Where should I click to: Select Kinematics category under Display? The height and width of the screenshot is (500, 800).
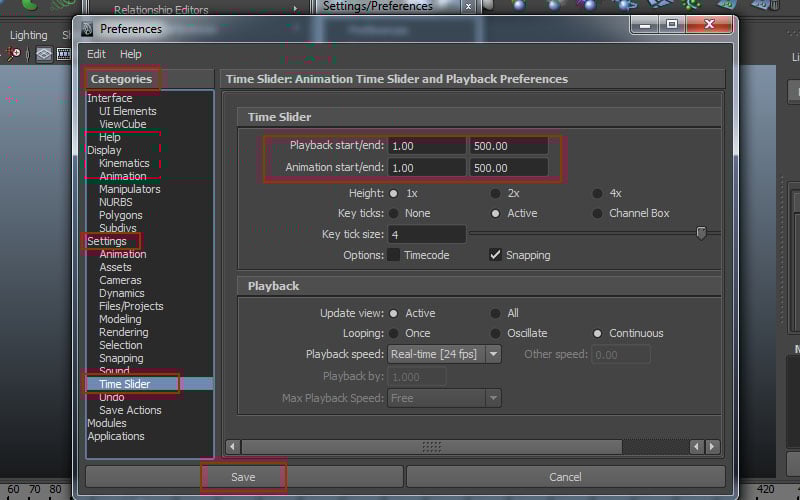pos(124,163)
